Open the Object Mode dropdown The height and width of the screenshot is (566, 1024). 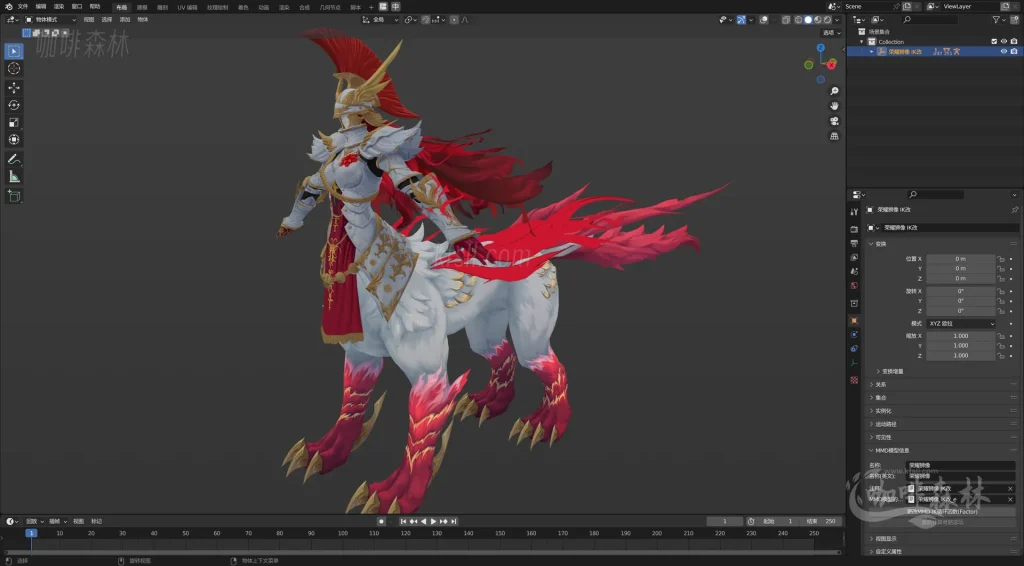tap(51, 20)
